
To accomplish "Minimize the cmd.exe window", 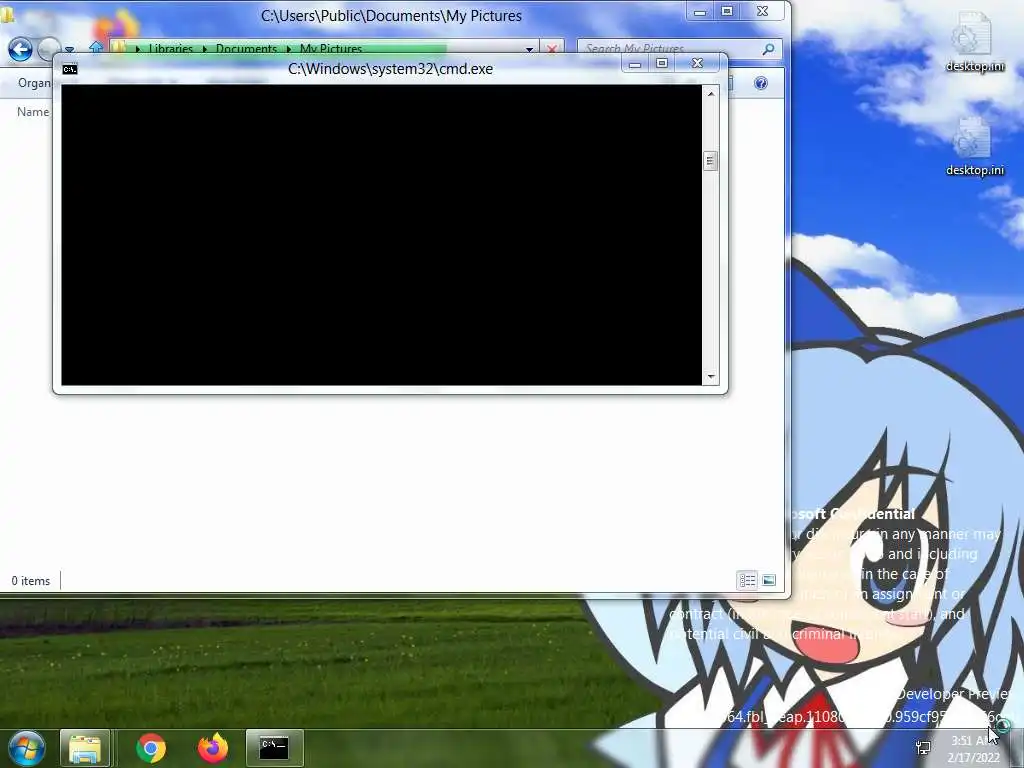I will click(x=634, y=64).
